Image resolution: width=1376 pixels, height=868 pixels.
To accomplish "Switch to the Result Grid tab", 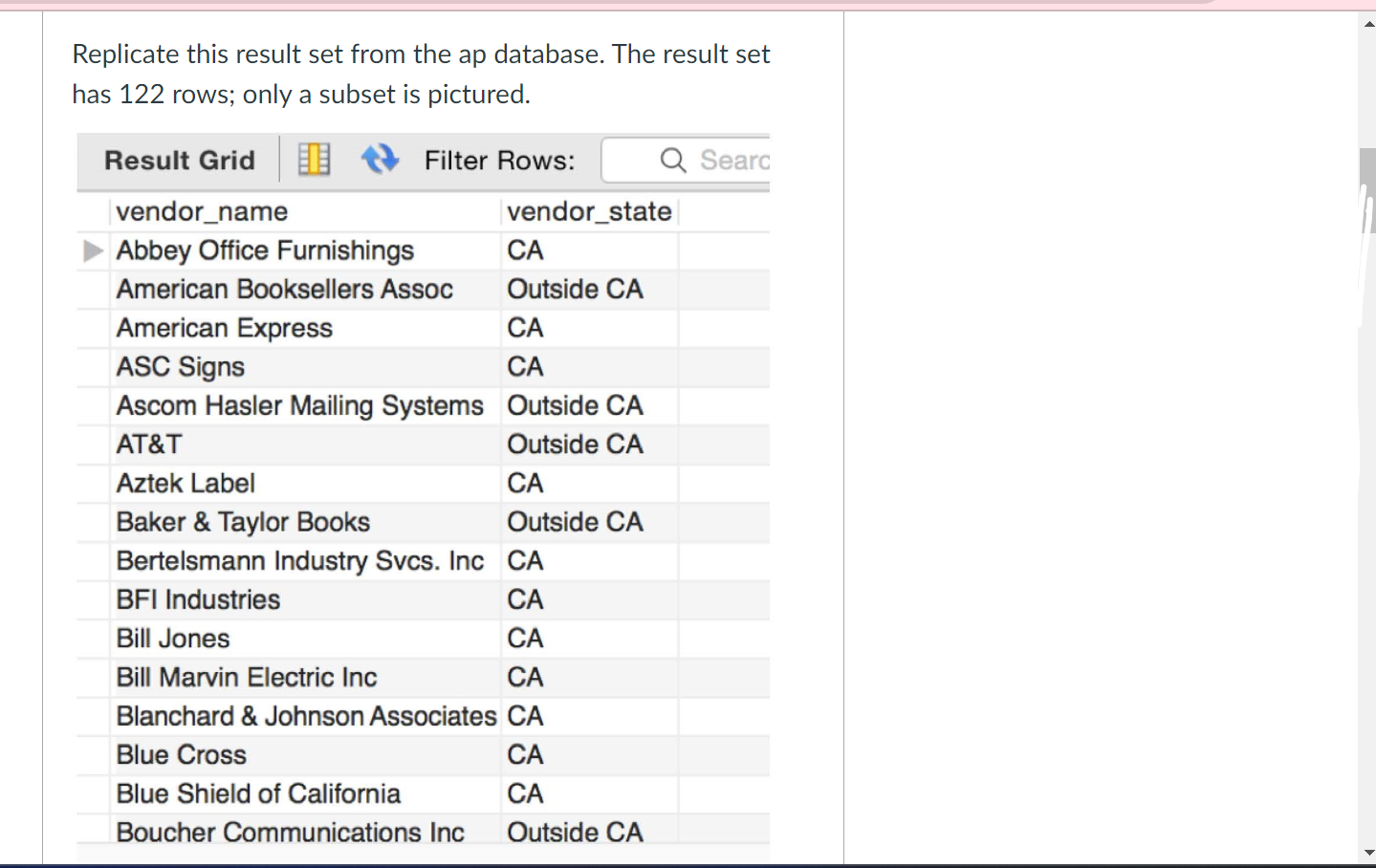I will click(178, 160).
